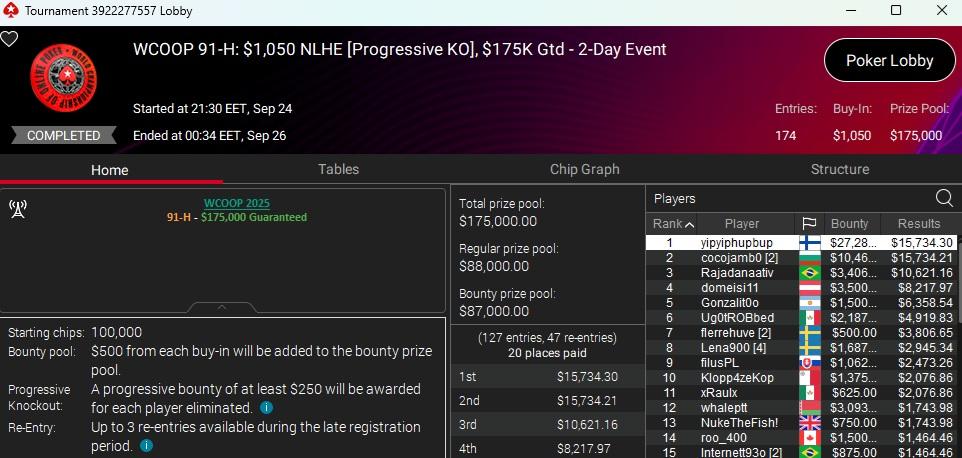This screenshot has width=962, height=458.
Task: Open the WCOOP 2025 link
Action: (237, 203)
